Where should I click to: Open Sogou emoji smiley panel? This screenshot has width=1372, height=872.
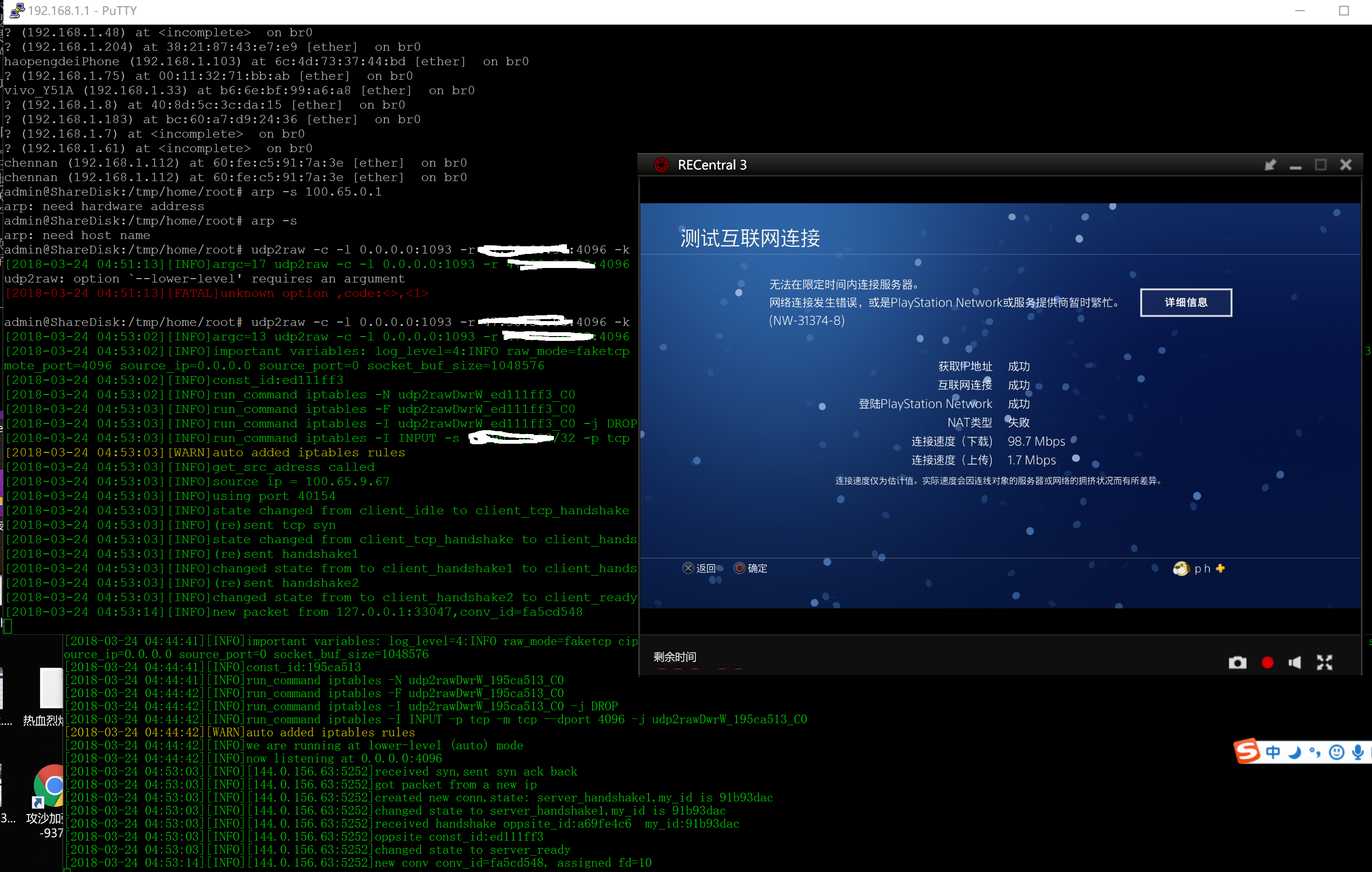[1336, 752]
